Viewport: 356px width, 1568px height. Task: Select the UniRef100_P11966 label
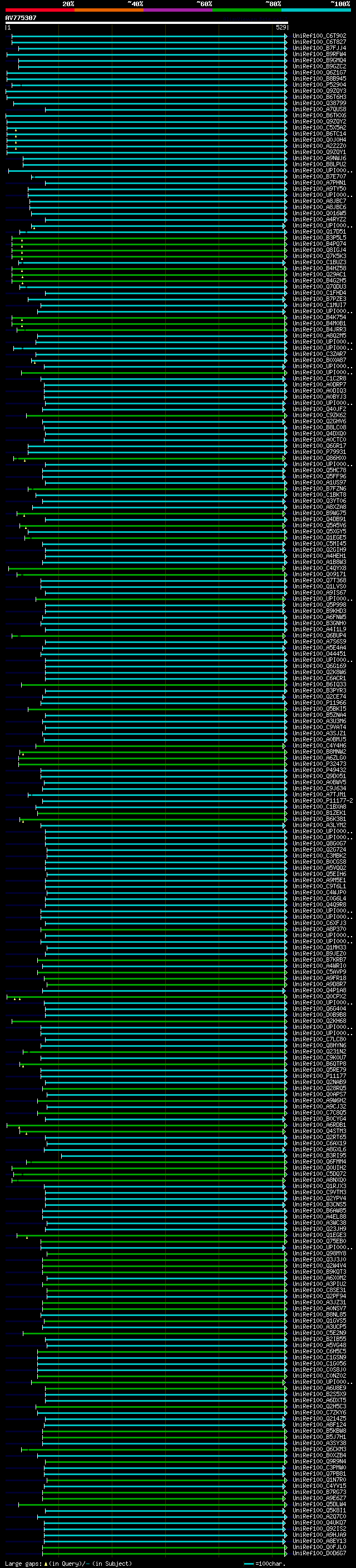(319, 703)
